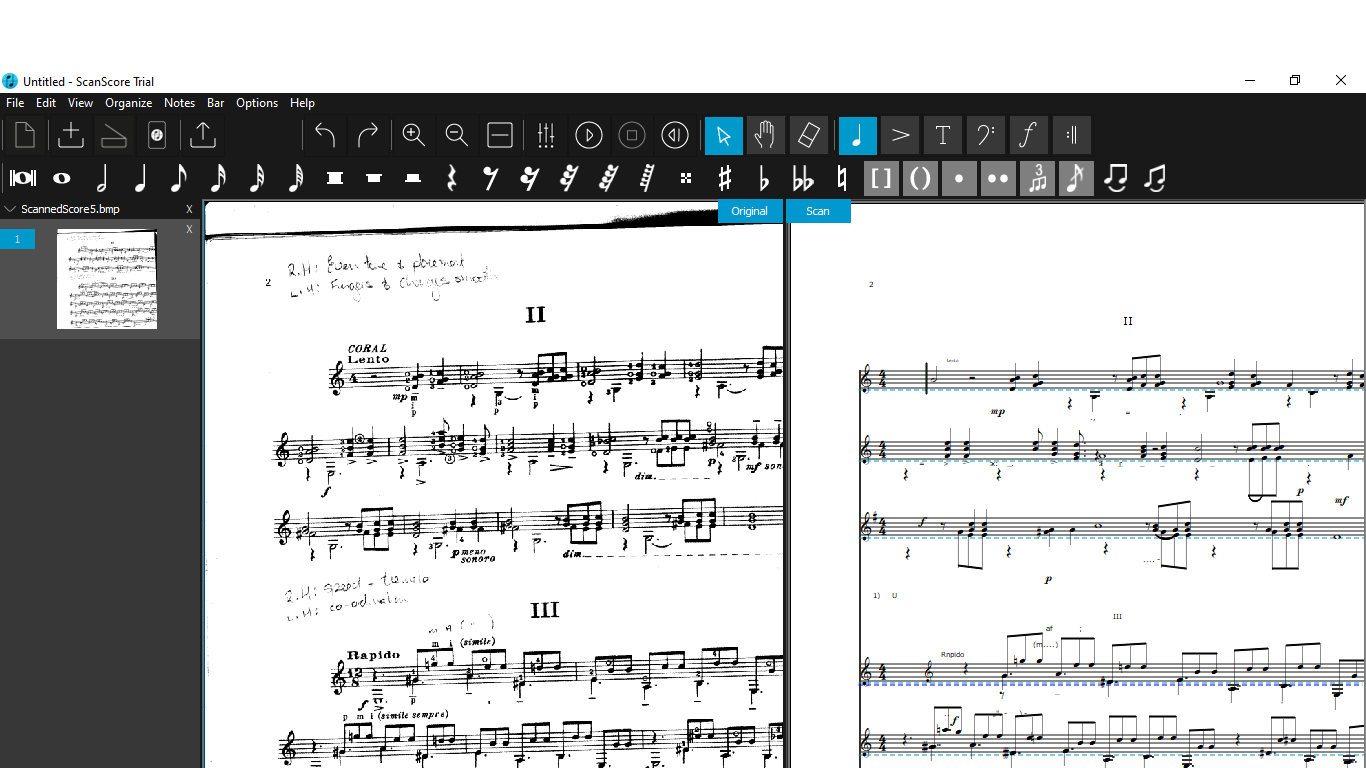Toggle the double augmentation dot
1366x768 pixels.
click(998, 178)
